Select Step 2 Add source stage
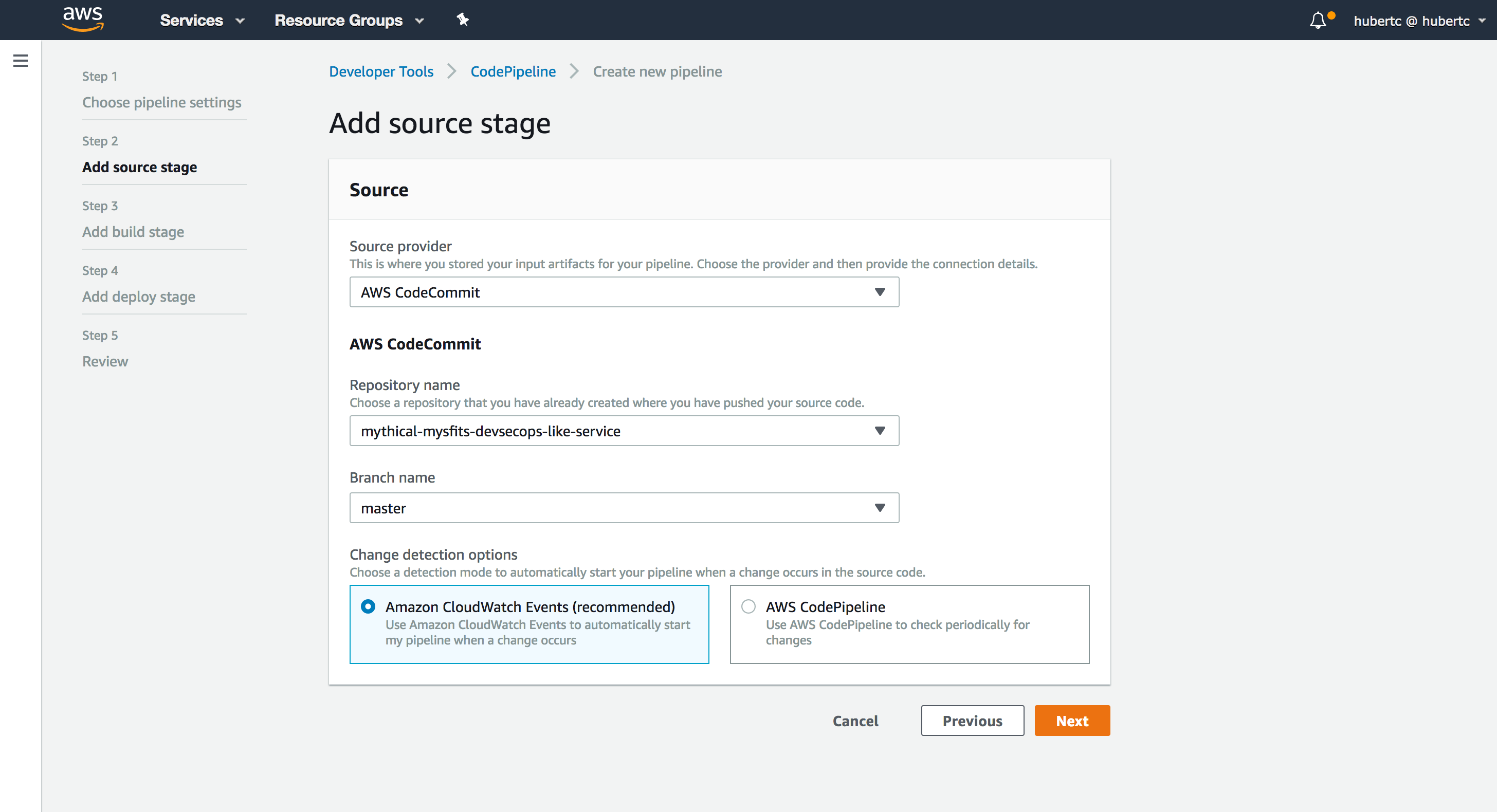Image resolution: width=1497 pixels, height=812 pixels. point(139,167)
